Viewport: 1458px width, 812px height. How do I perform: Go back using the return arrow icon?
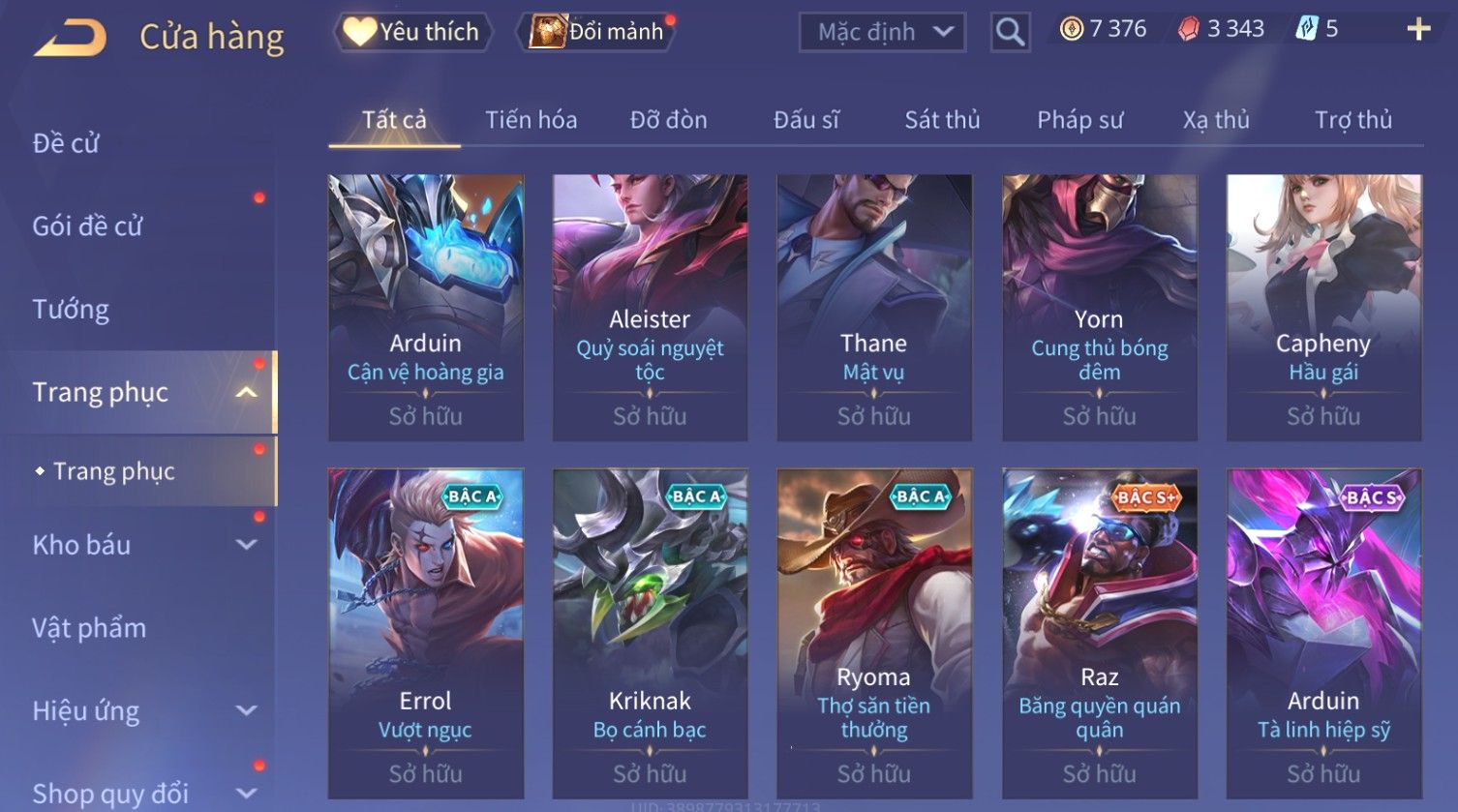click(70, 39)
